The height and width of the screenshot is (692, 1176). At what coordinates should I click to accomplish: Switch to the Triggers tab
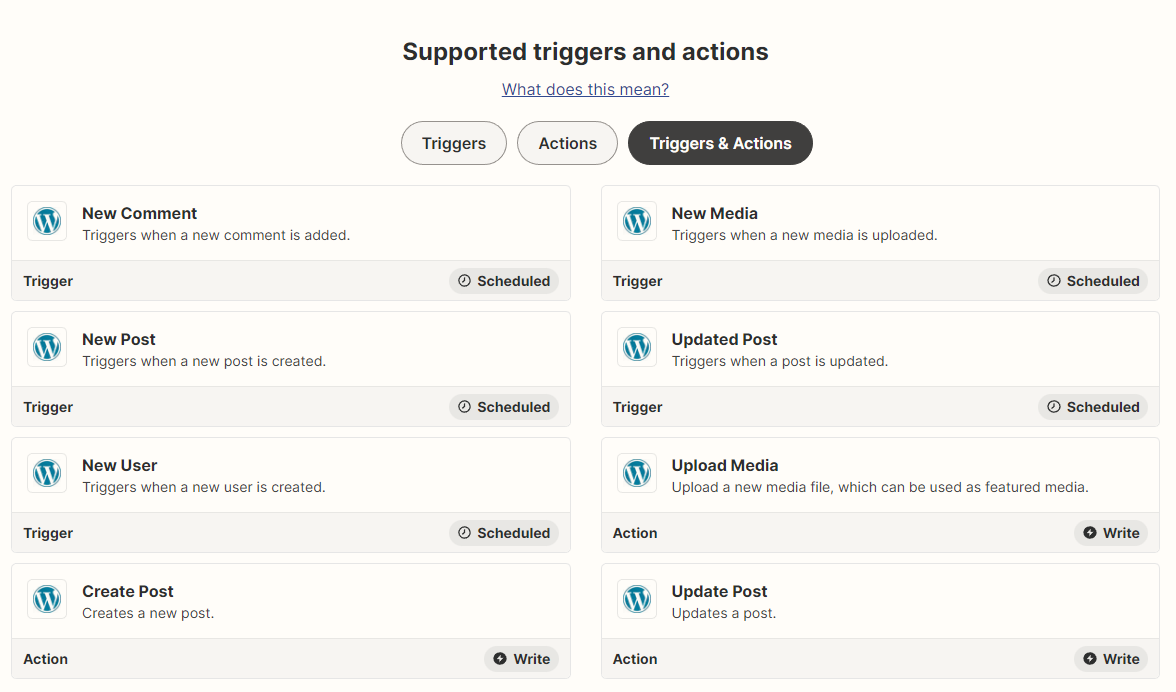point(454,143)
